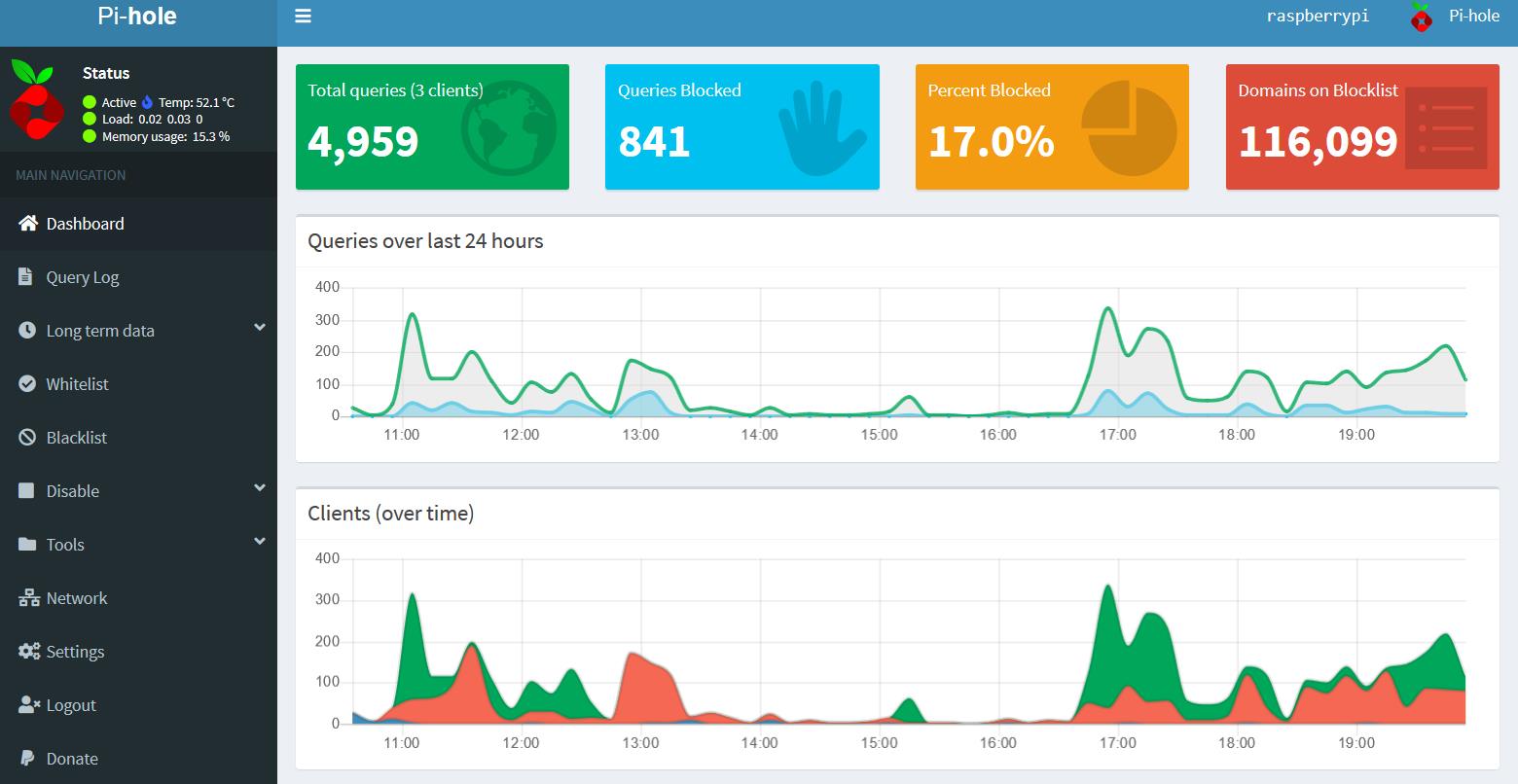Click the 116,099 blocklist domains value

[1318, 142]
